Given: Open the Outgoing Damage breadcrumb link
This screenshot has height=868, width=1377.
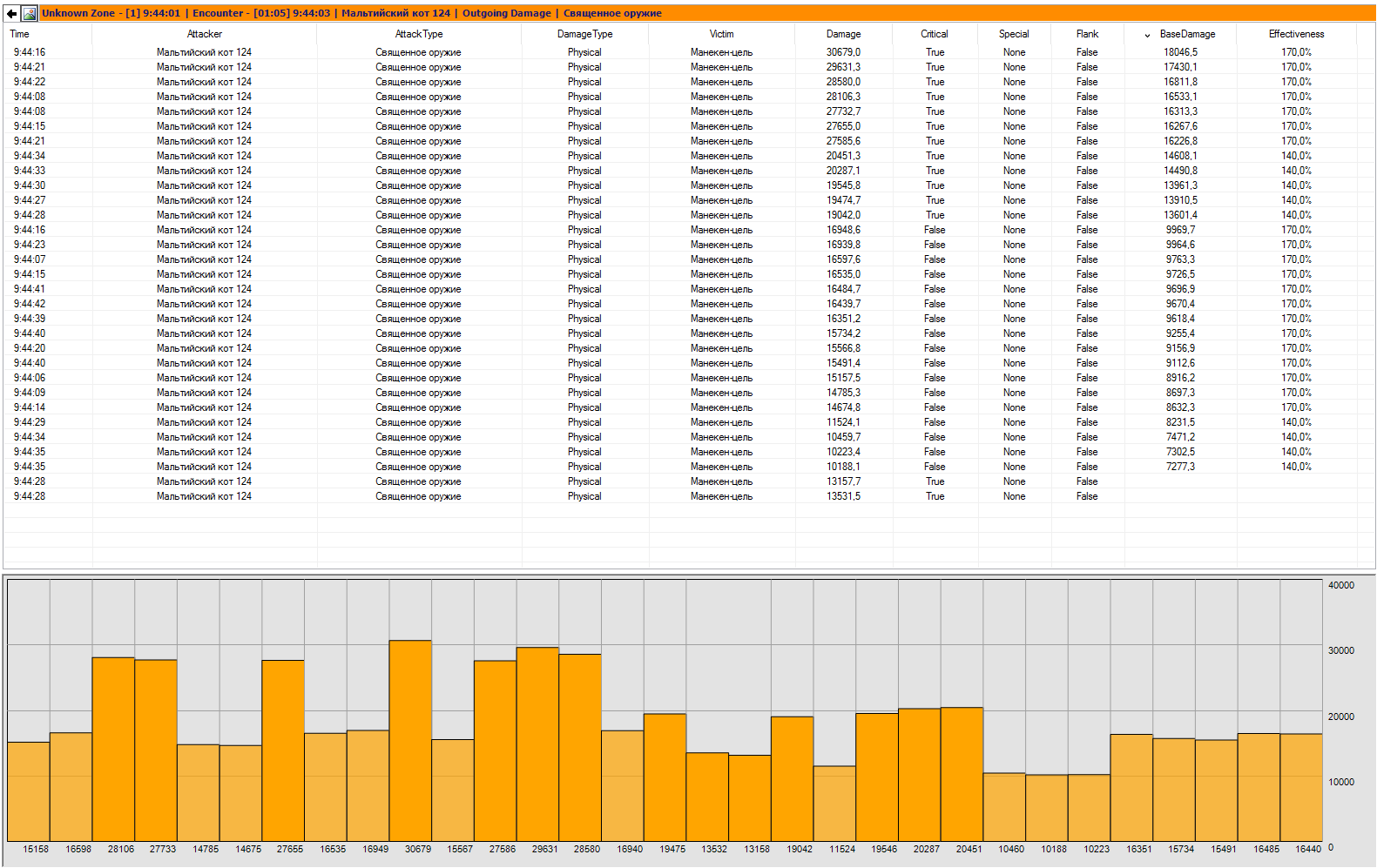Looking at the screenshot, I should tap(507, 13).
